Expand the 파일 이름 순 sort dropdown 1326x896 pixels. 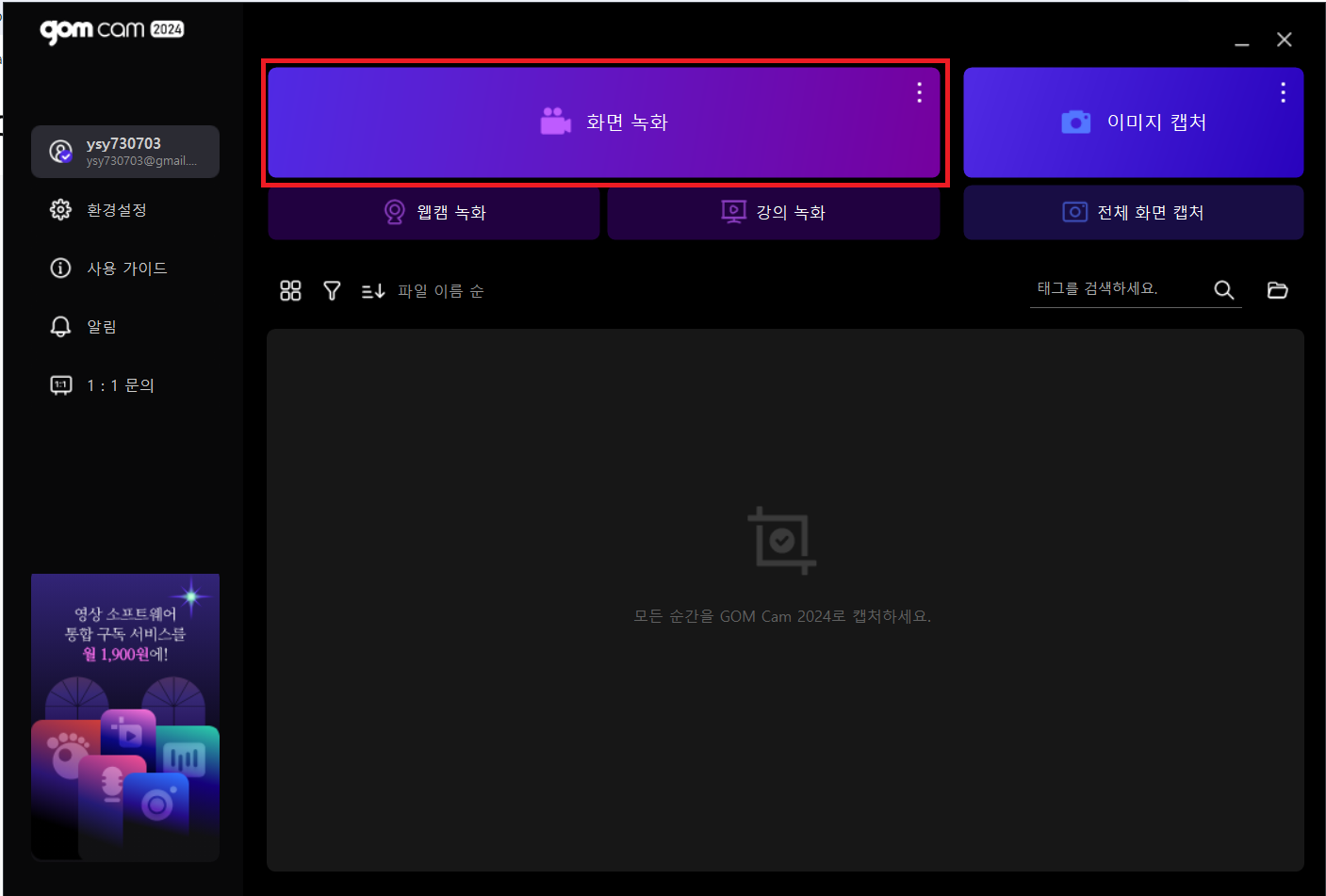[x=440, y=291]
